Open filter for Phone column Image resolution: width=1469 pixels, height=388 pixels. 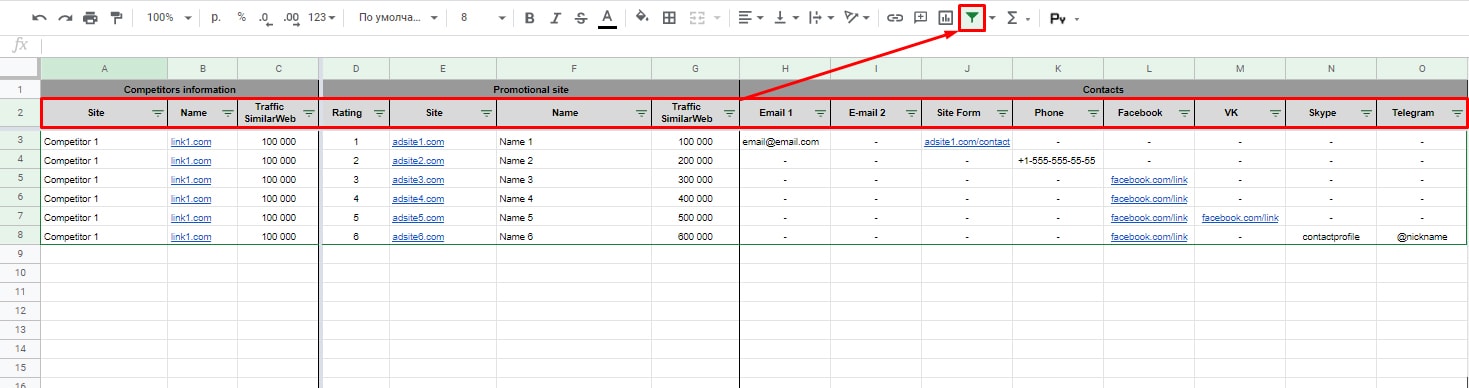(1093, 113)
